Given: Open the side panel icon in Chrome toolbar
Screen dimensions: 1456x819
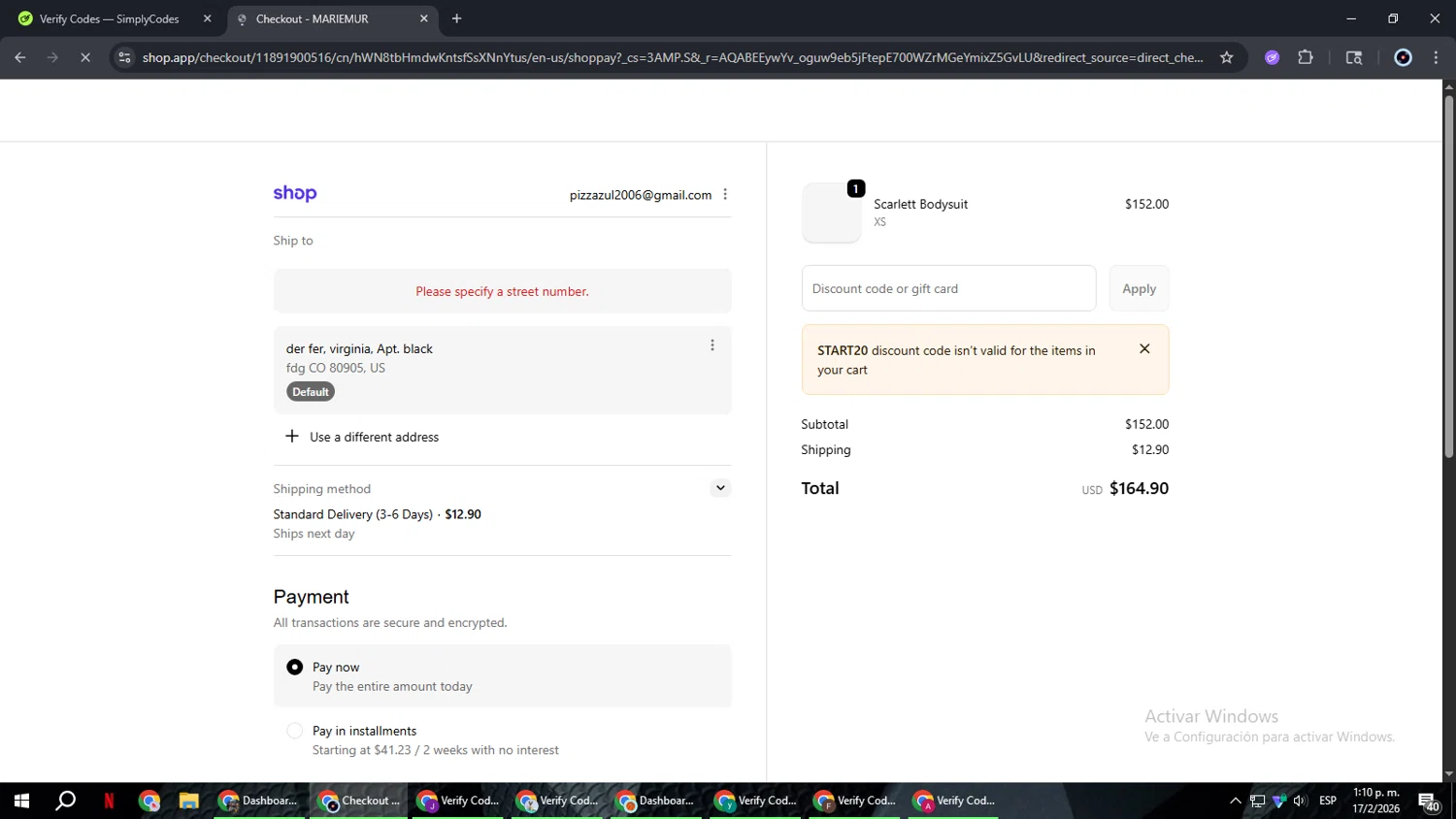Looking at the screenshot, I should pyautogui.click(x=1354, y=57).
